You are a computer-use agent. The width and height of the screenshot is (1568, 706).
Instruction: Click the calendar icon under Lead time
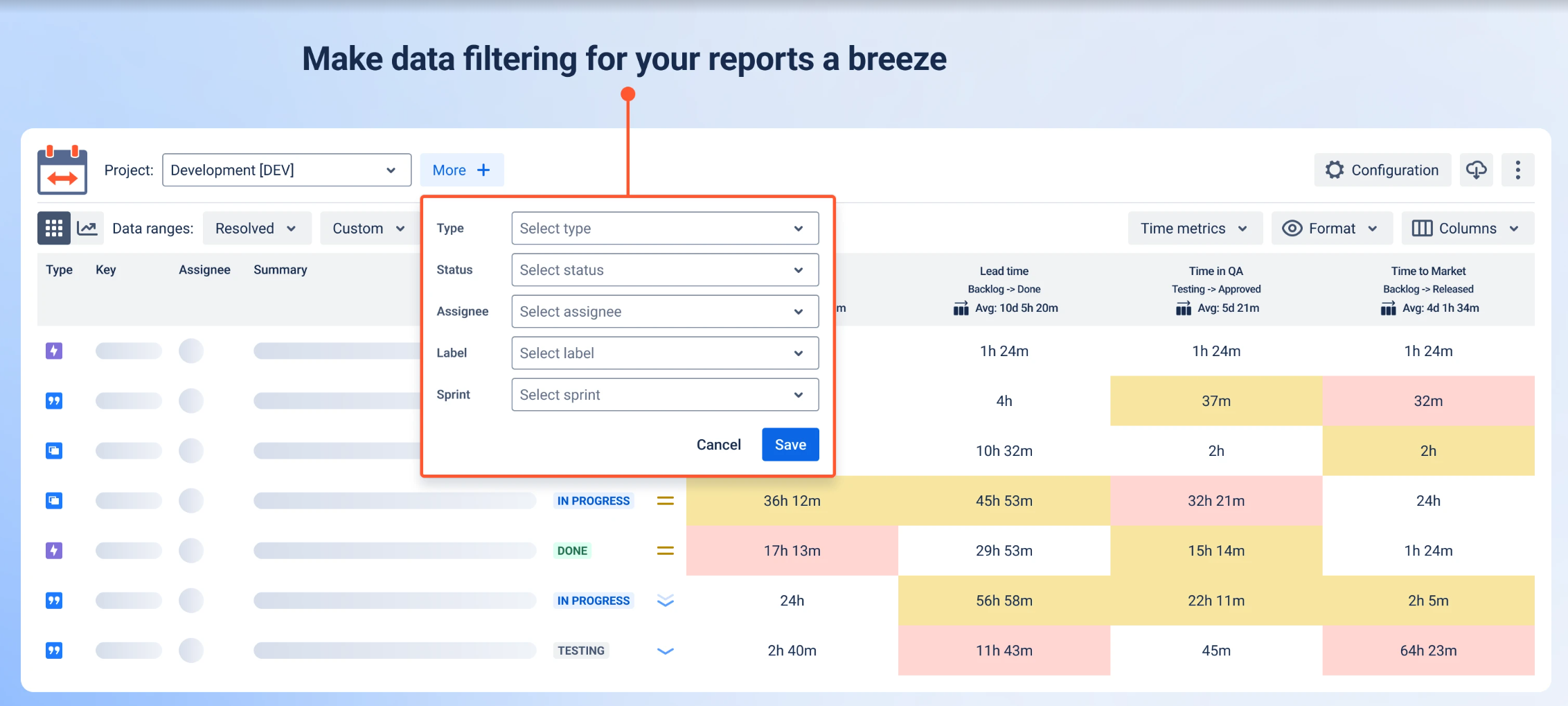pyautogui.click(x=961, y=308)
